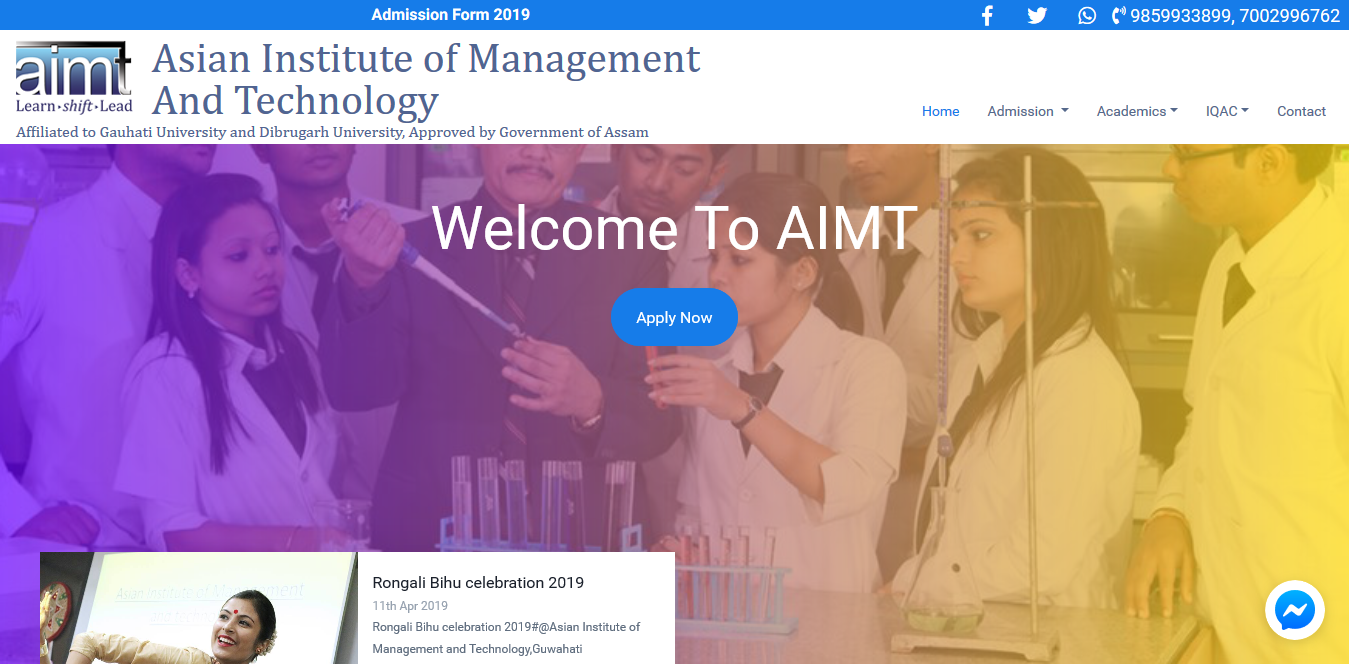
Task: Click the Asian Institute of Management title
Action: [x=426, y=79]
